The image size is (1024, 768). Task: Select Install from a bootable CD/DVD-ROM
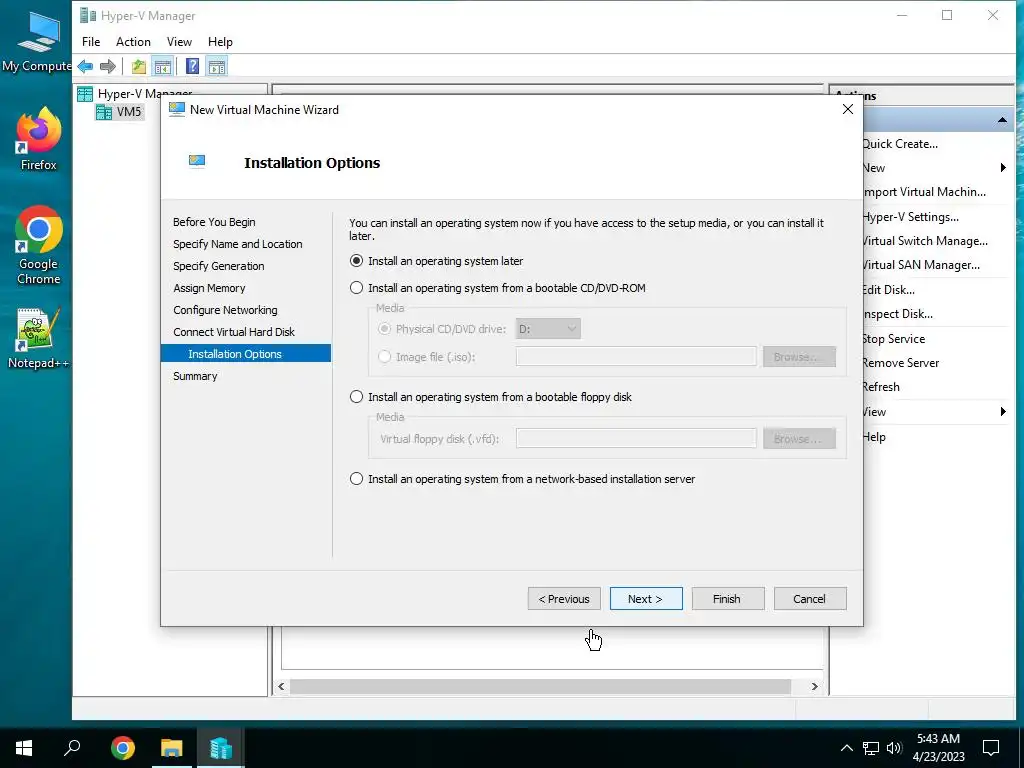tap(356, 288)
